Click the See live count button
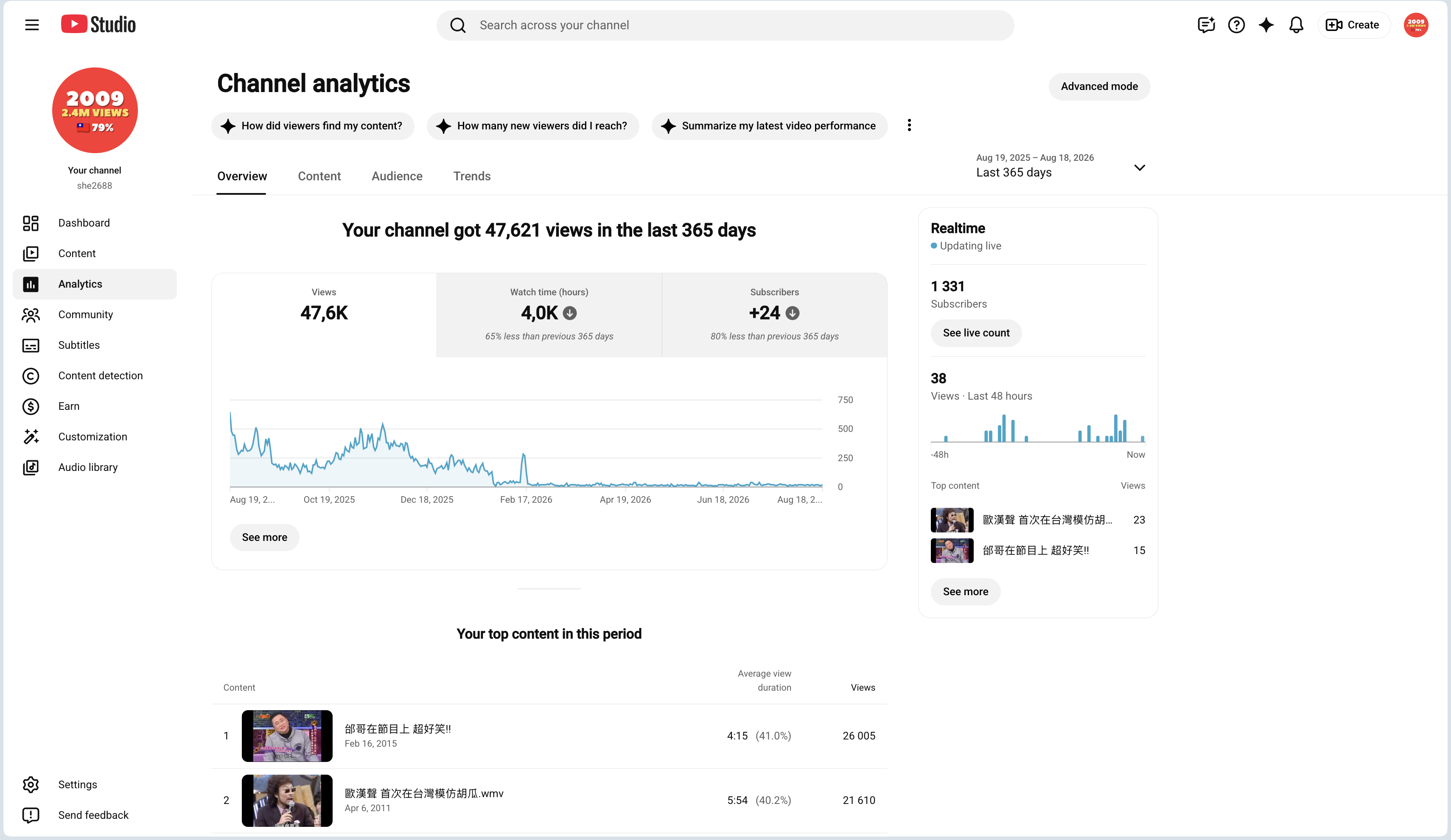 (x=976, y=333)
